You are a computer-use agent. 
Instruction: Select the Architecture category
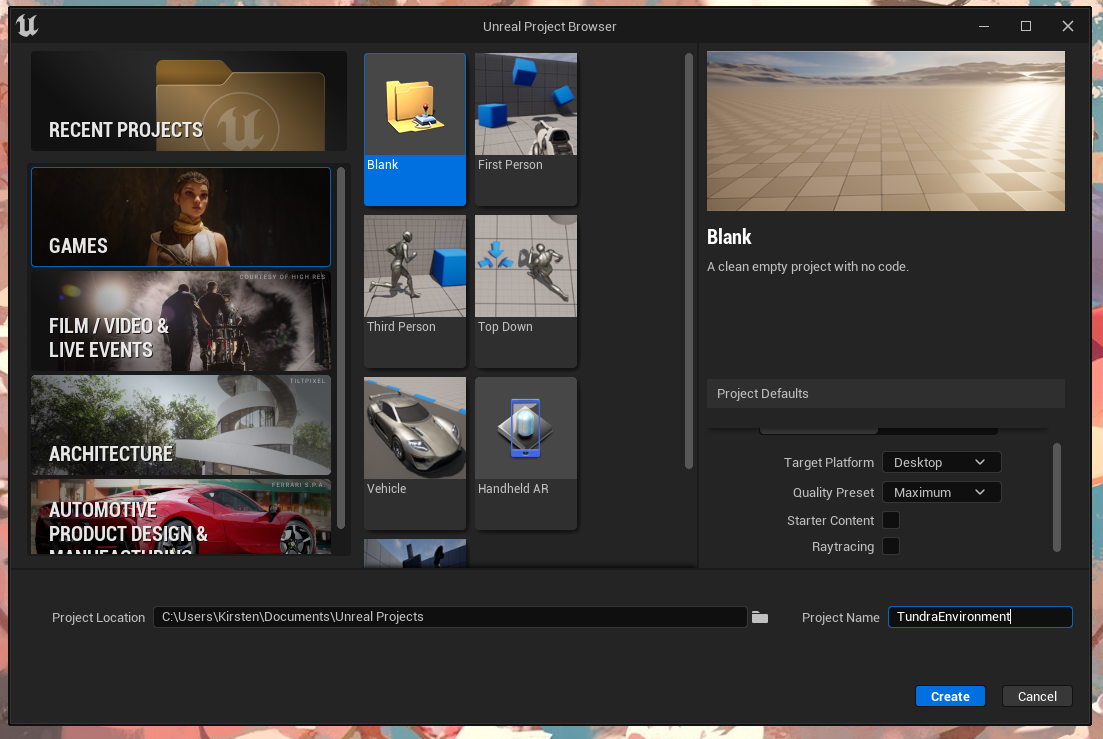(181, 425)
